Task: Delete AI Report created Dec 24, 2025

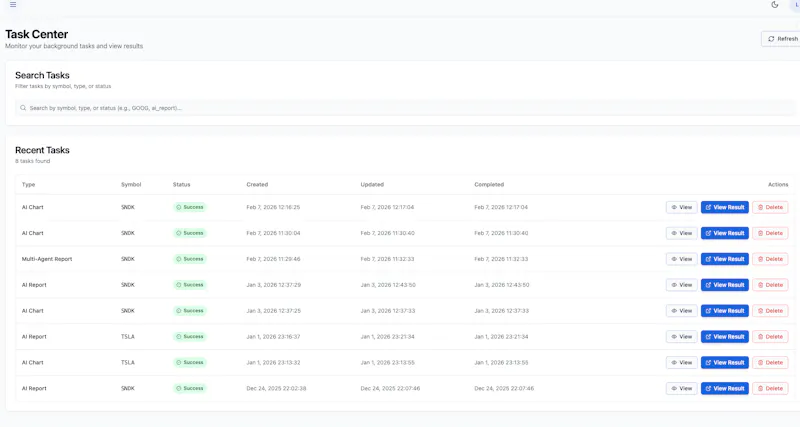Action: 770,388
